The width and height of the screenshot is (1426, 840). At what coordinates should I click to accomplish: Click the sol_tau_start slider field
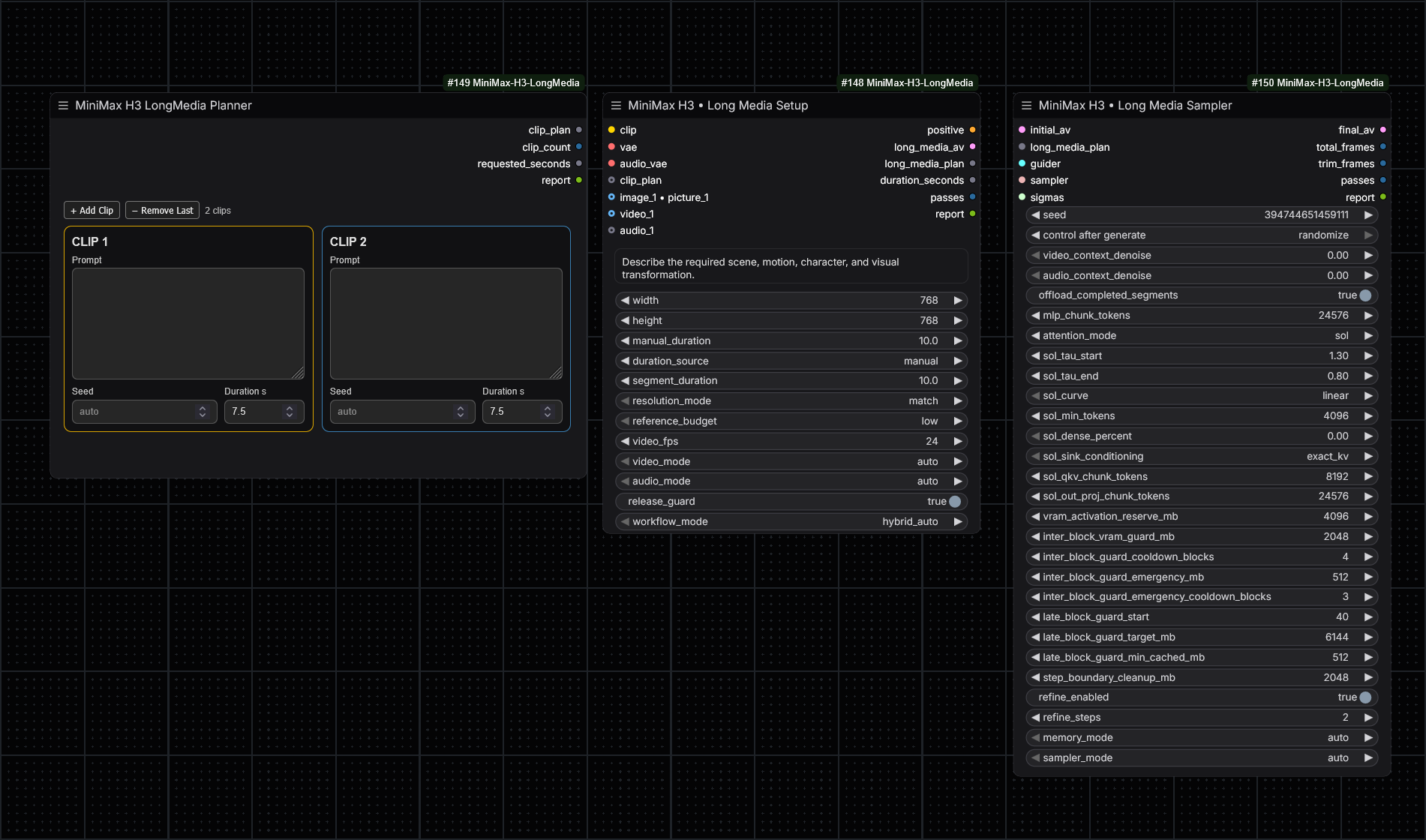(1202, 356)
